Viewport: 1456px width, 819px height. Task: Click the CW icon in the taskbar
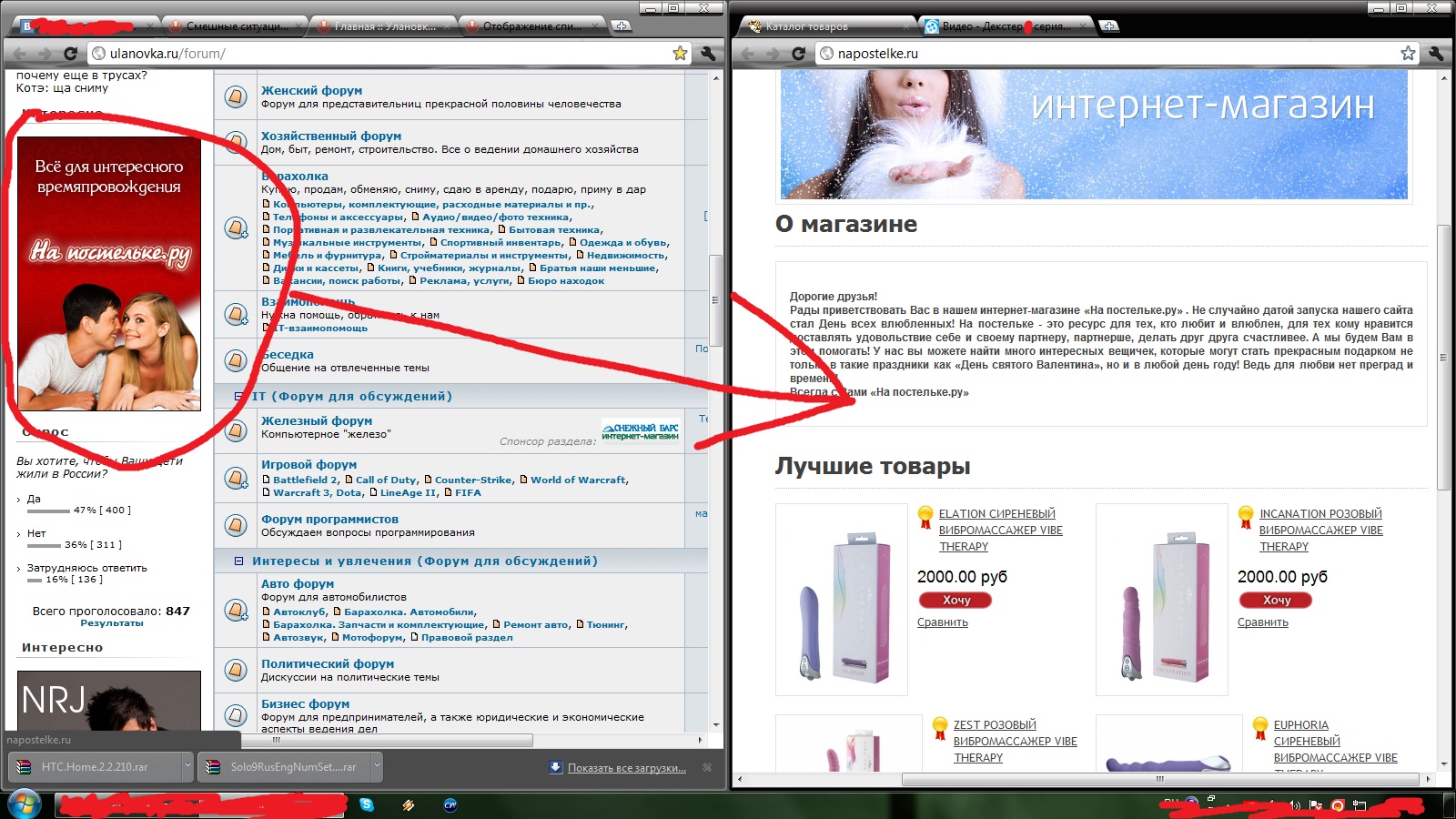(450, 804)
